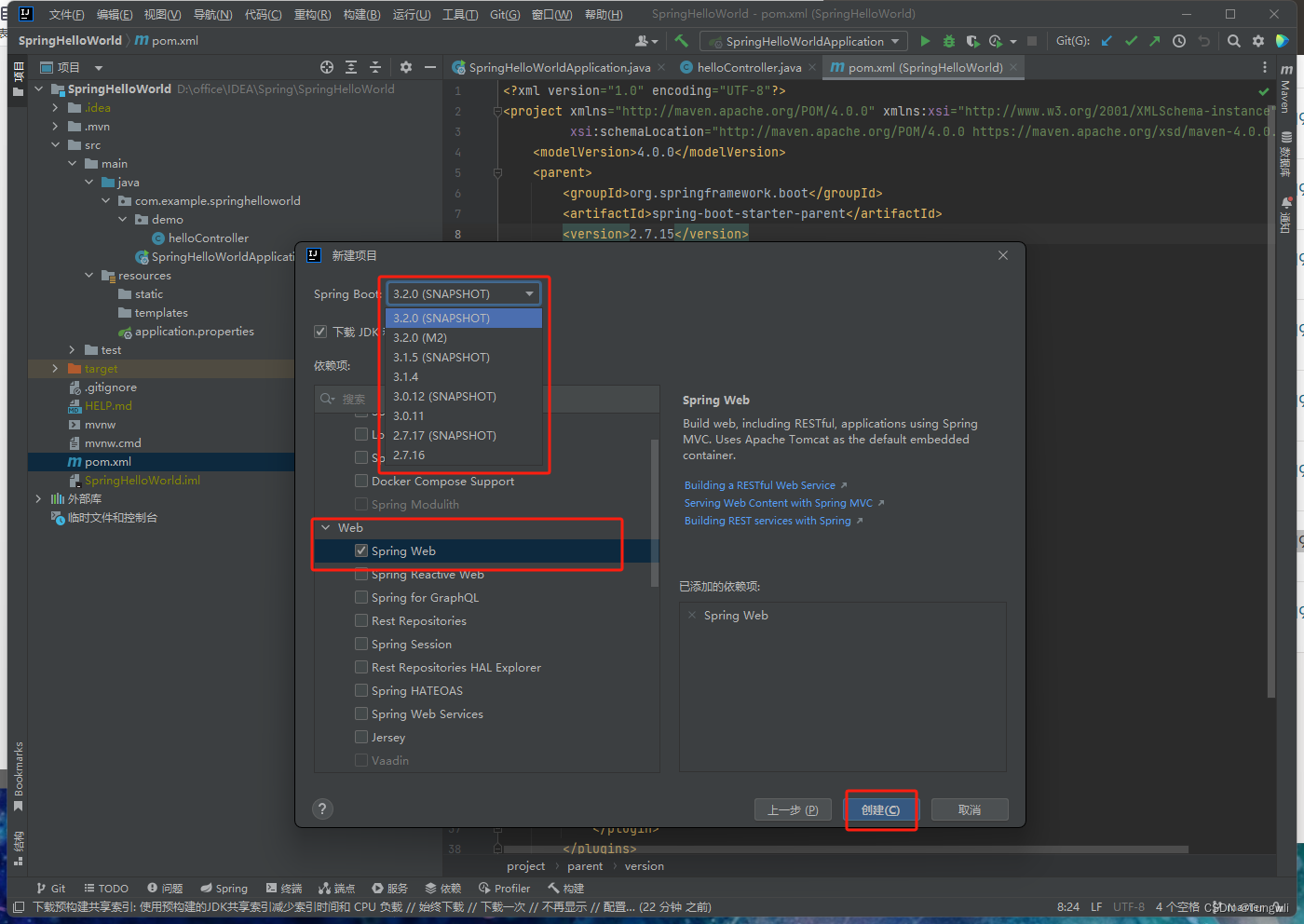This screenshot has width=1304, height=924.
Task: Uncheck the Spring Web dependency
Action: pos(361,550)
